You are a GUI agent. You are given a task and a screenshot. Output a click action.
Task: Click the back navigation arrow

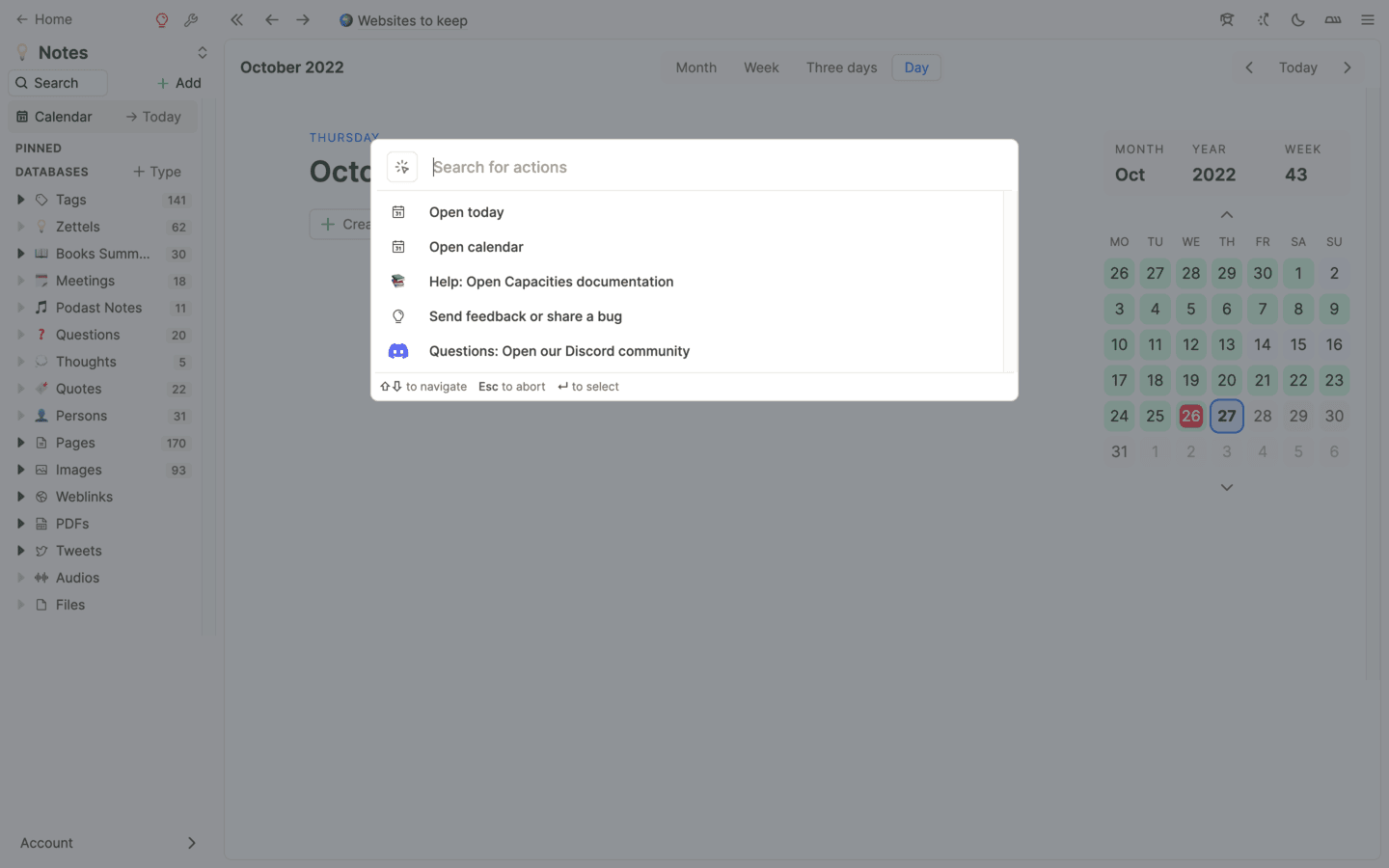click(272, 20)
